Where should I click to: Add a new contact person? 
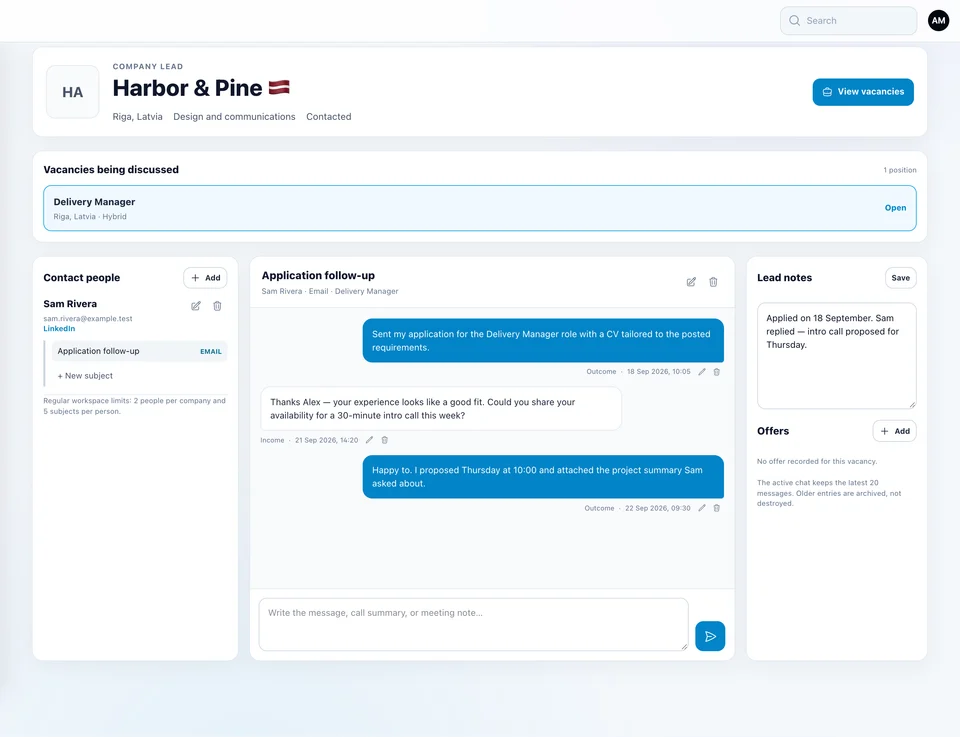[205, 278]
